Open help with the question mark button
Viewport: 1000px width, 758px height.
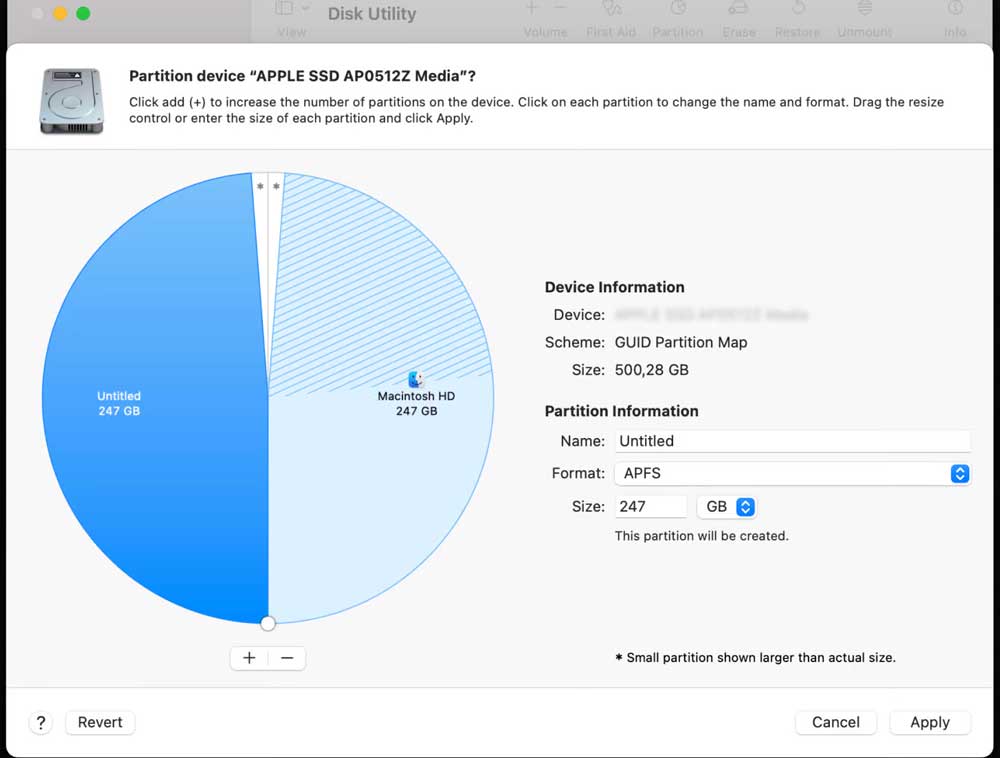[x=41, y=722]
